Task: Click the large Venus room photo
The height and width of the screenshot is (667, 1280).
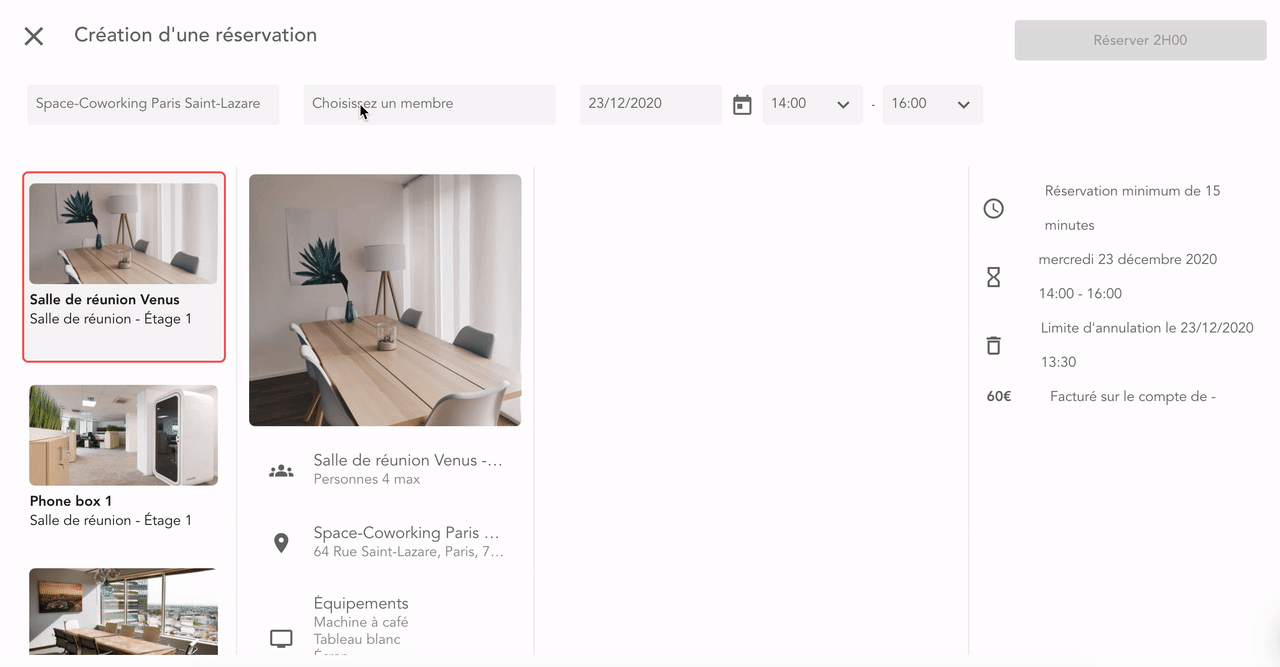Action: click(x=385, y=300)
